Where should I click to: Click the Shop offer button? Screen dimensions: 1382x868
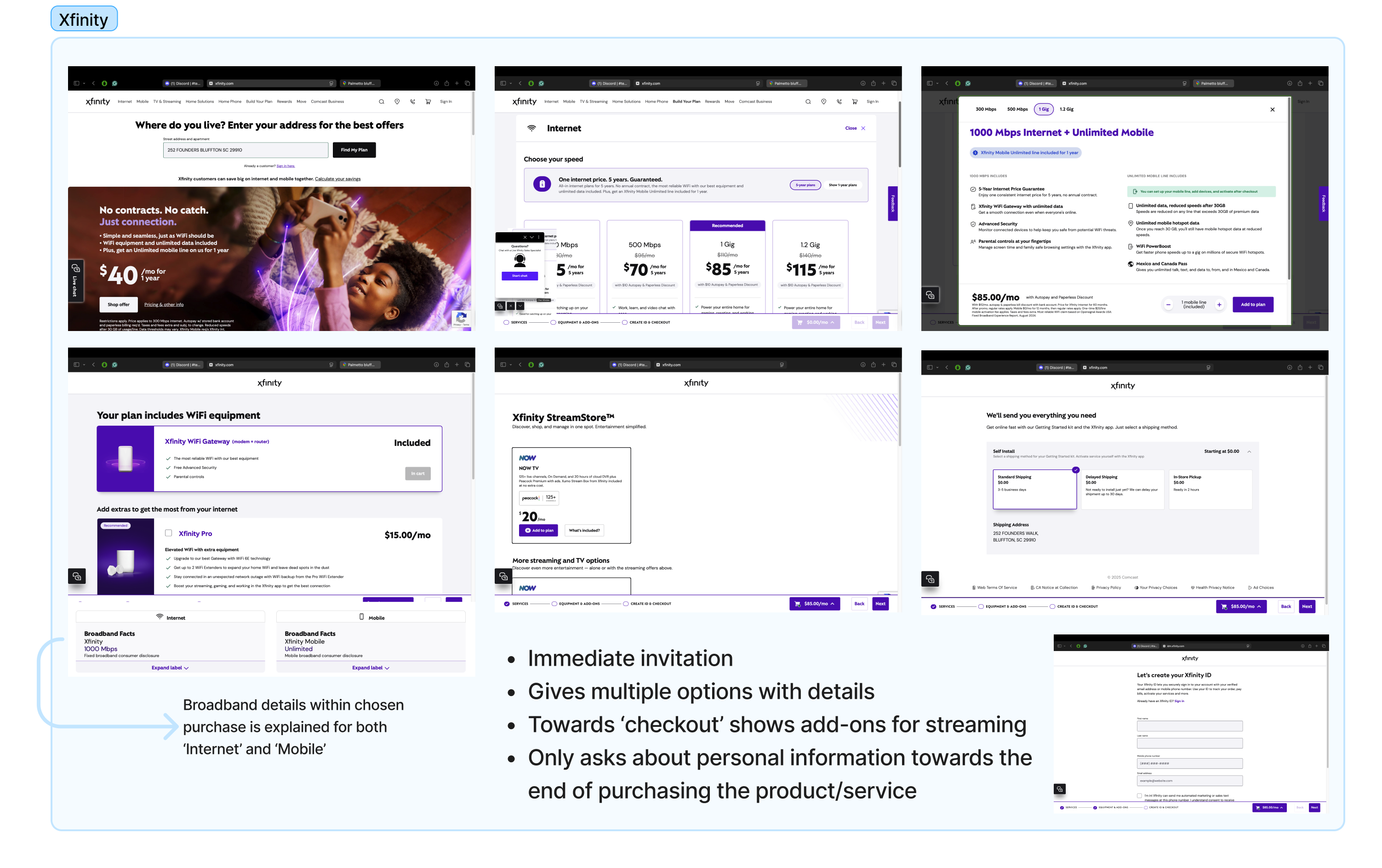click(118, 305)
